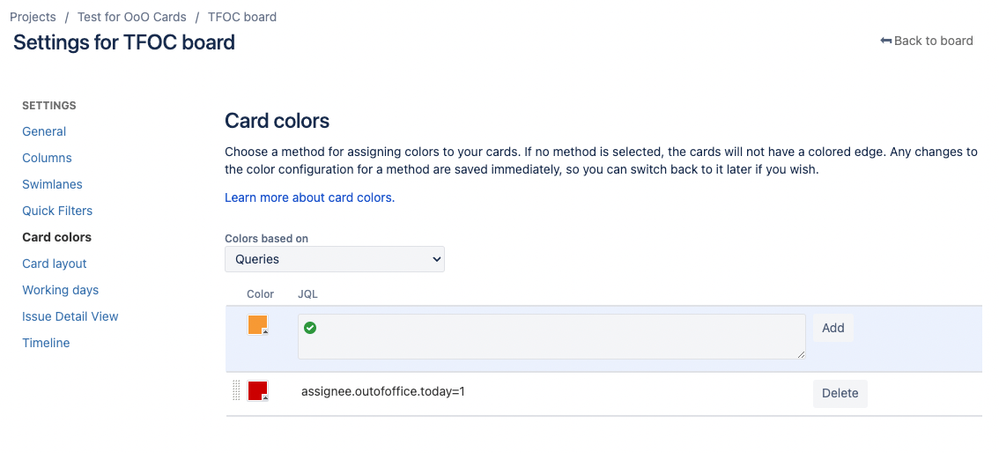Viewport: 999px width, 453px height.
Task: Open the red color swatch picker
Action: tap(258, 391)
